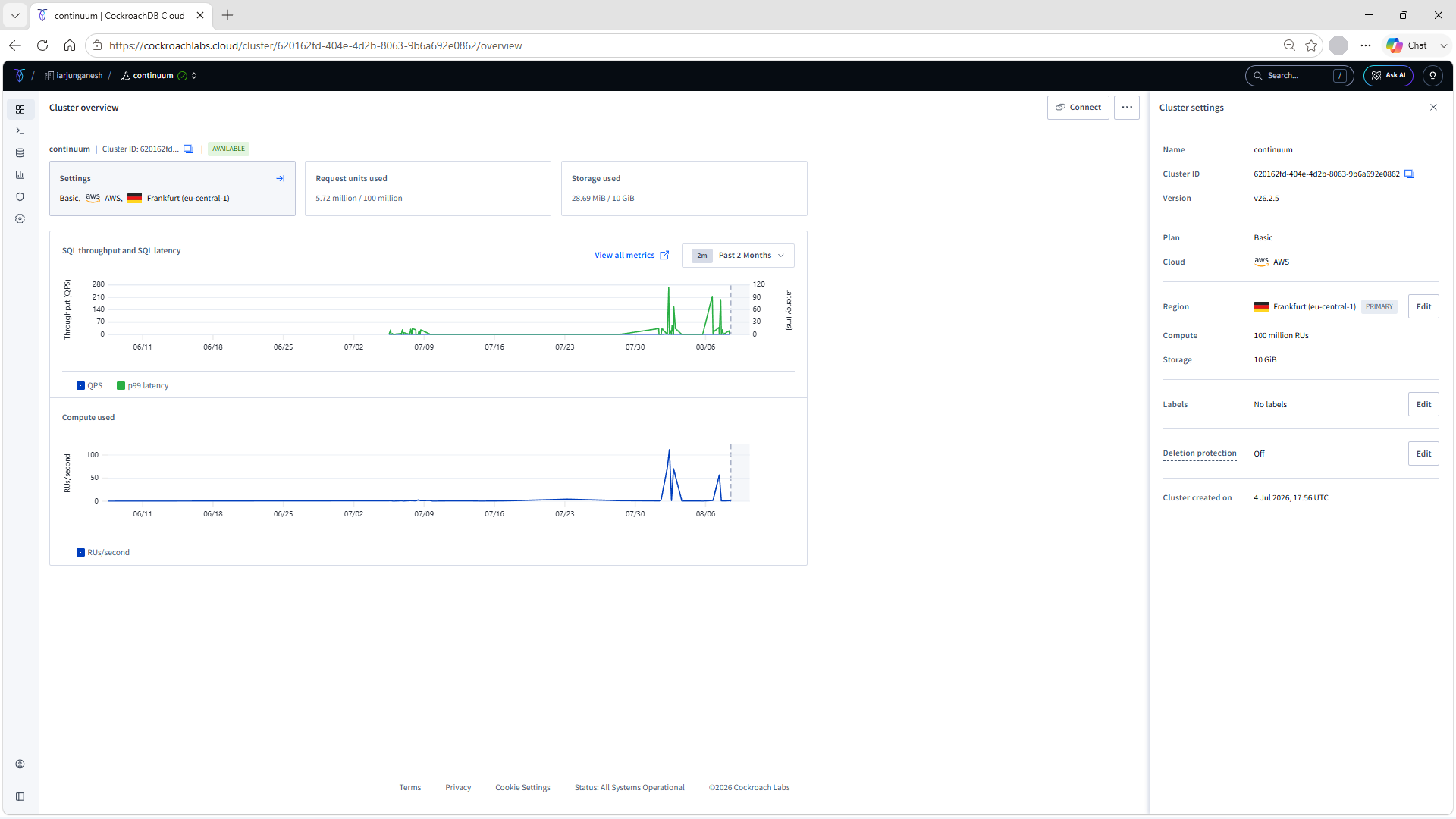Open the SQL Shell sidebar icon
The image size is (1456, 819).
[x=20, y=131]
